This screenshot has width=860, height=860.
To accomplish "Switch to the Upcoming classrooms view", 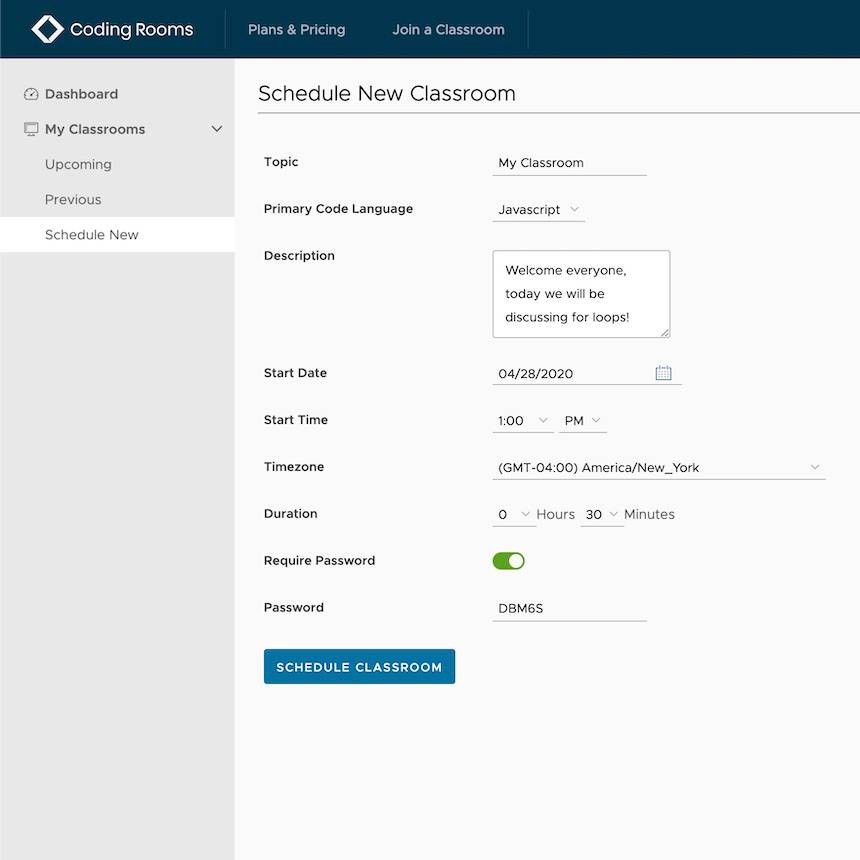I will coord(78,164).
